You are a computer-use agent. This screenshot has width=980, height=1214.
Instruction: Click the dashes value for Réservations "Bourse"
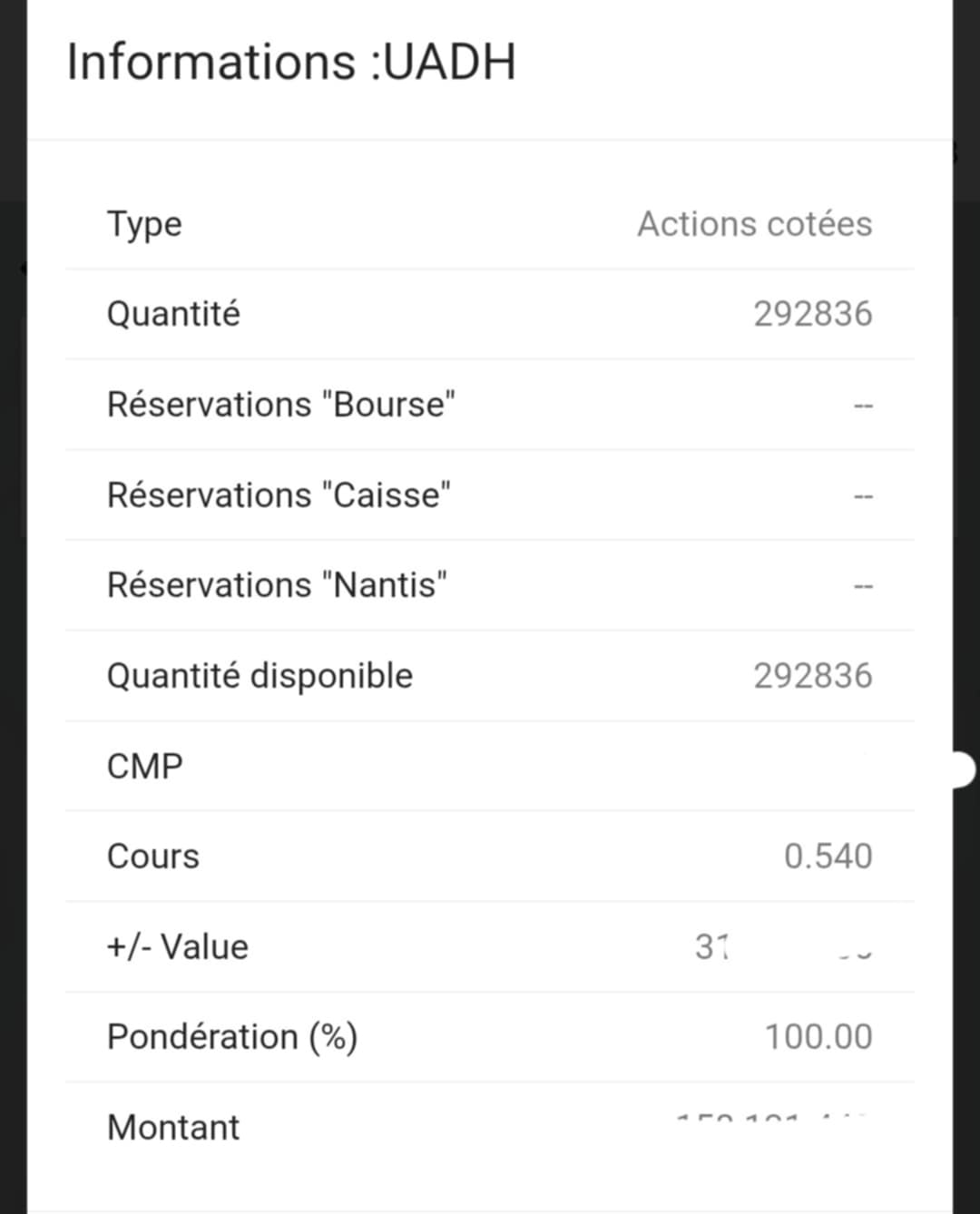pyautogui.click(x=862, y=406)
